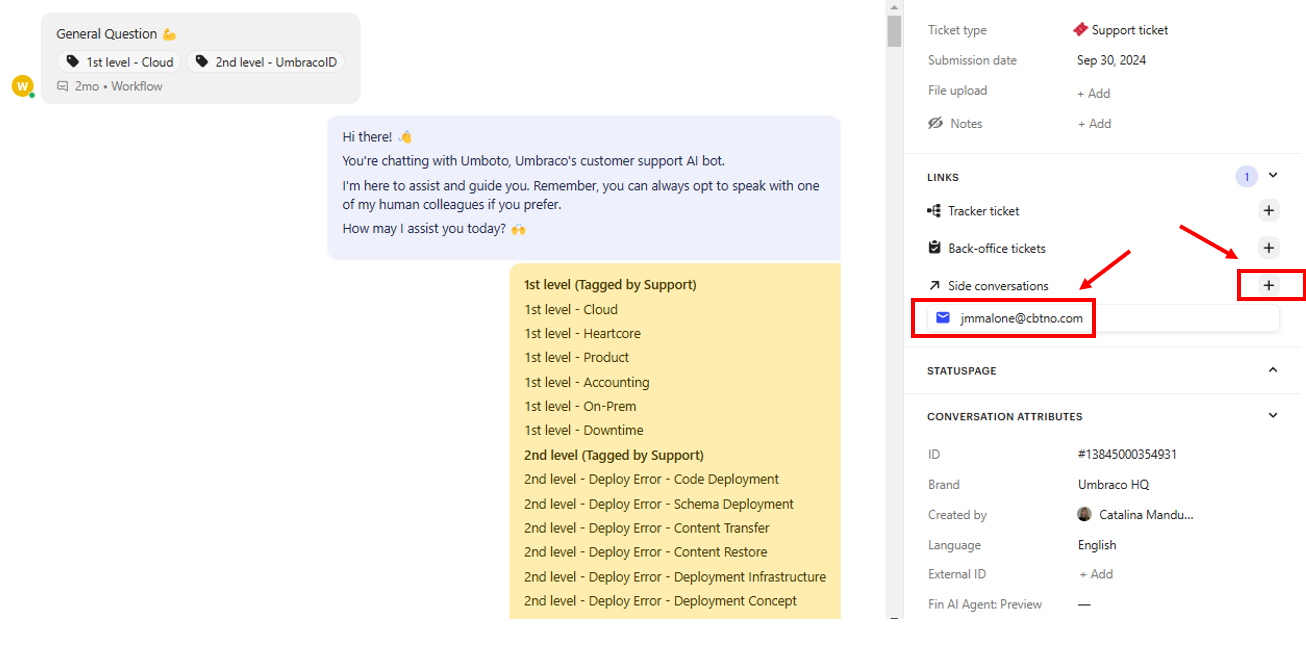Image resolution: width=1306 pixels, height=646 pixels.
Task: Toggle the Statuspage section chevron
Action: pyautogui.click(x=1273, y=370)
